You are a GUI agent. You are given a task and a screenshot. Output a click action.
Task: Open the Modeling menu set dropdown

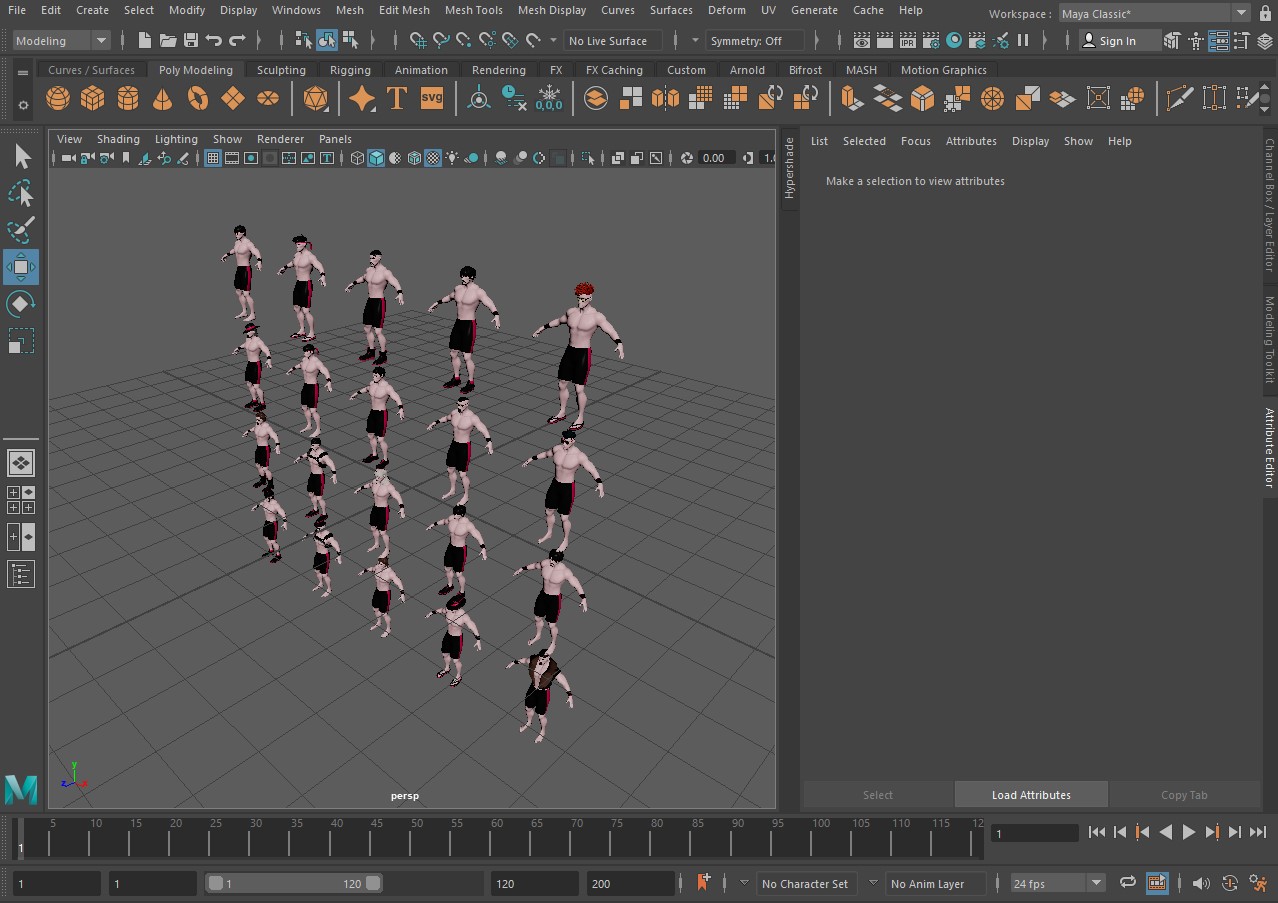tap(62, 41)
